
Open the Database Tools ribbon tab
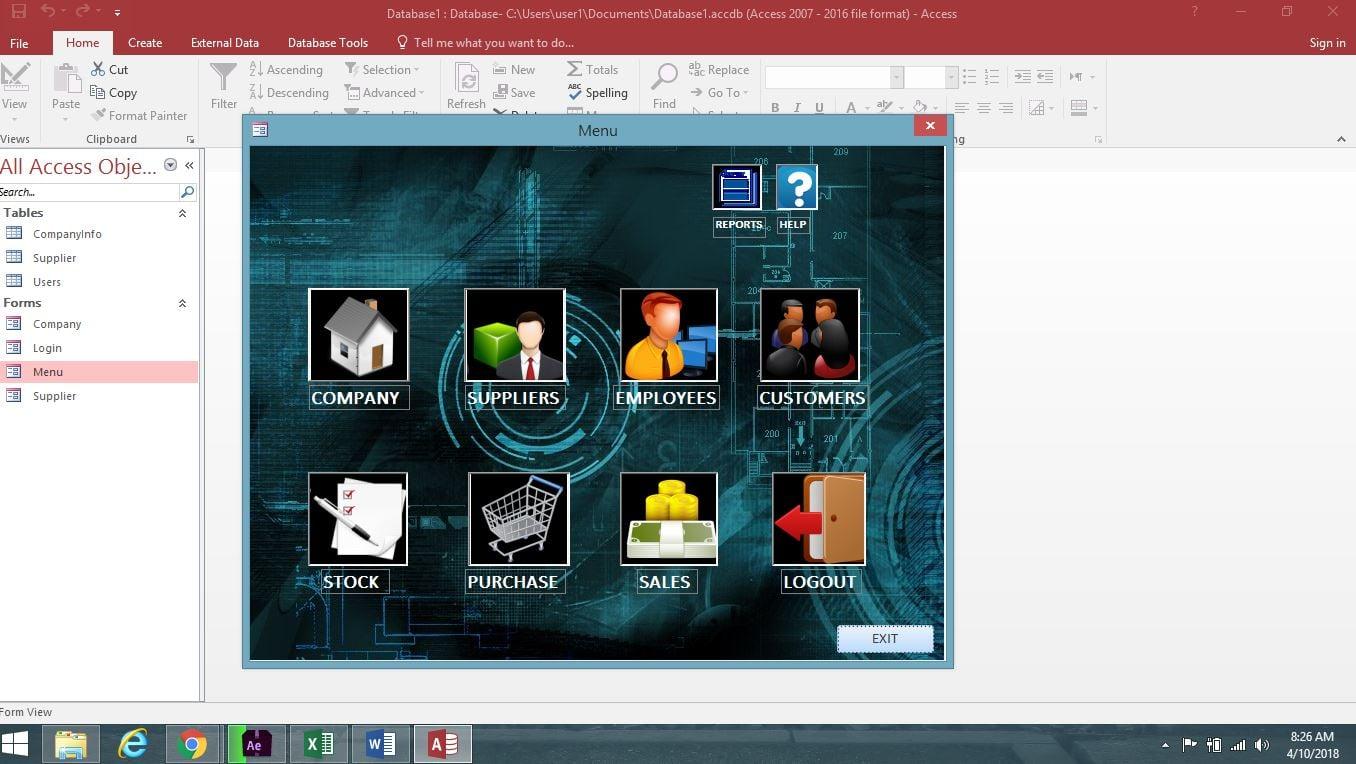point(327,42)
